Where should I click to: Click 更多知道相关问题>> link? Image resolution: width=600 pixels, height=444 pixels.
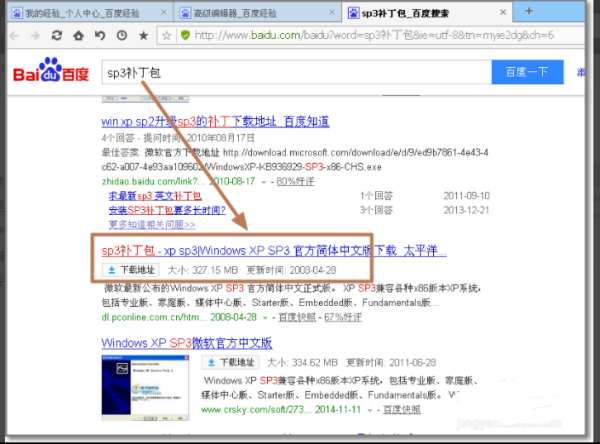click(152, 224)
